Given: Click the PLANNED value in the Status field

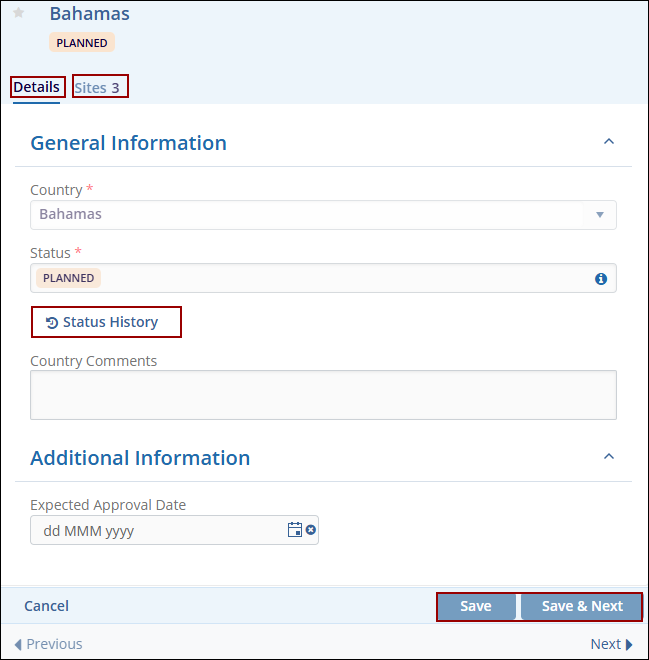Looking at the screenshot, I should pos(69,278).
